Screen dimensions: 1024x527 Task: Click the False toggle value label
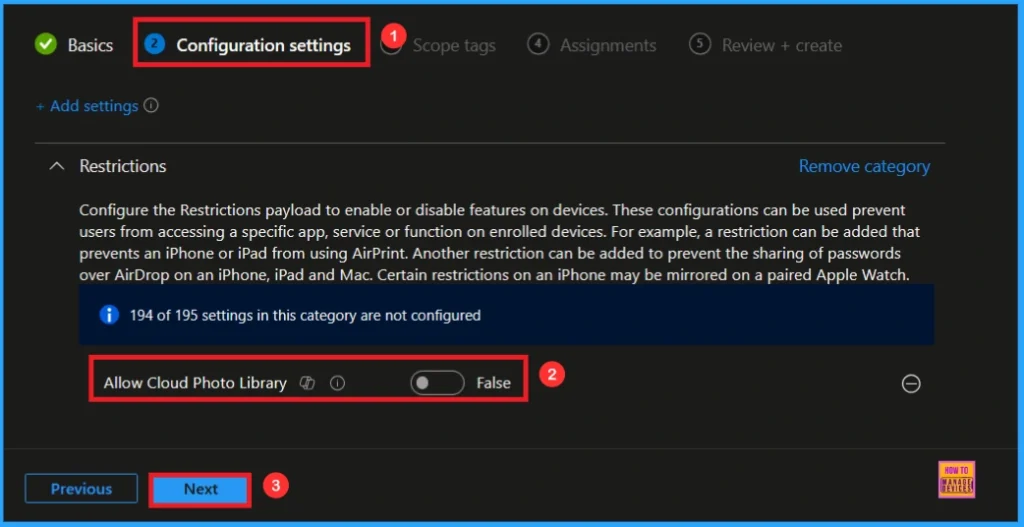click(x=494, y=383)
